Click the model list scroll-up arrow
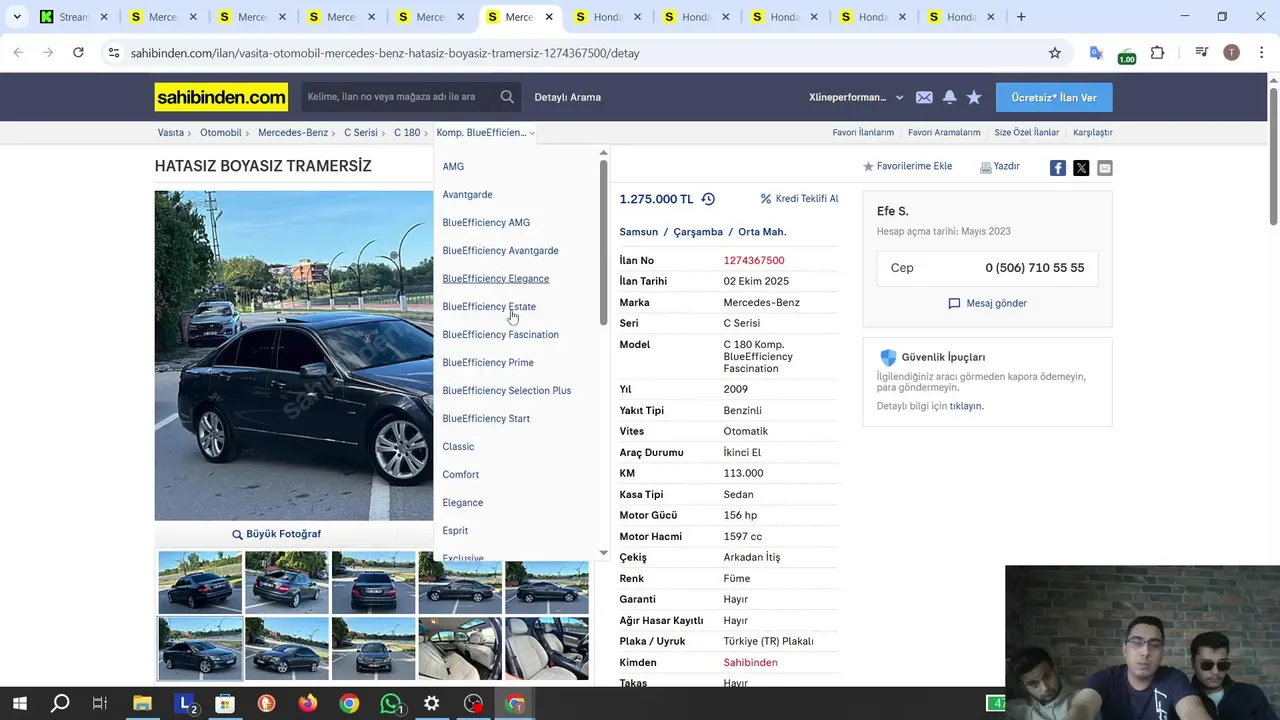Screen dimensions: 1280x720 pyautogui.click(x=603, y=153)
